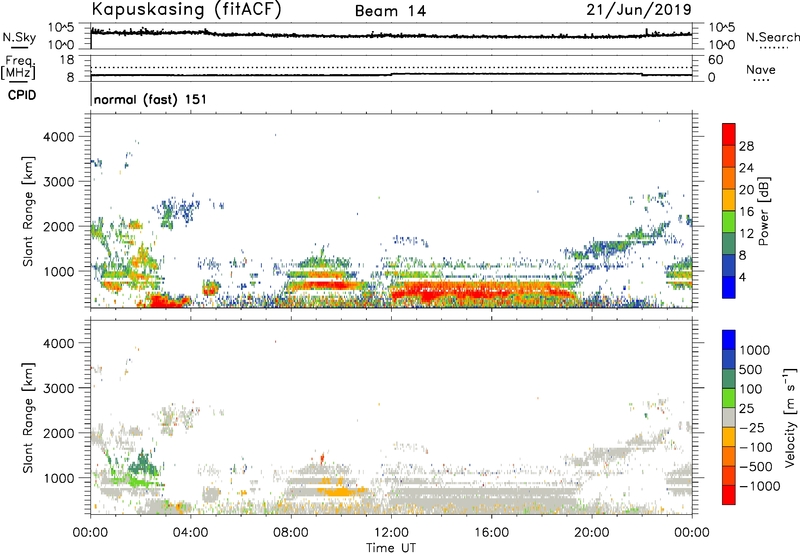Select the Freq. [MHz] axis label
800x554 pixels.
(x=19, y=68)
